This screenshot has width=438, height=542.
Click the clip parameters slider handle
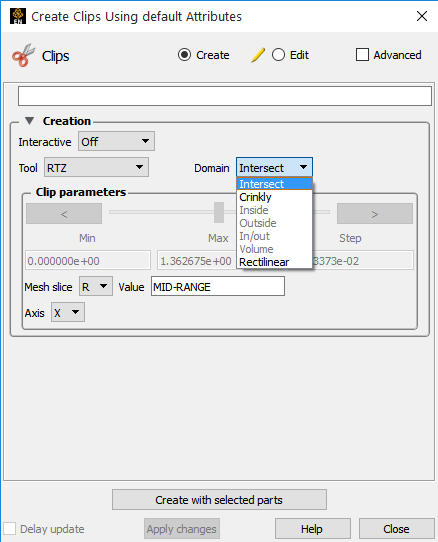coord(219,212)
